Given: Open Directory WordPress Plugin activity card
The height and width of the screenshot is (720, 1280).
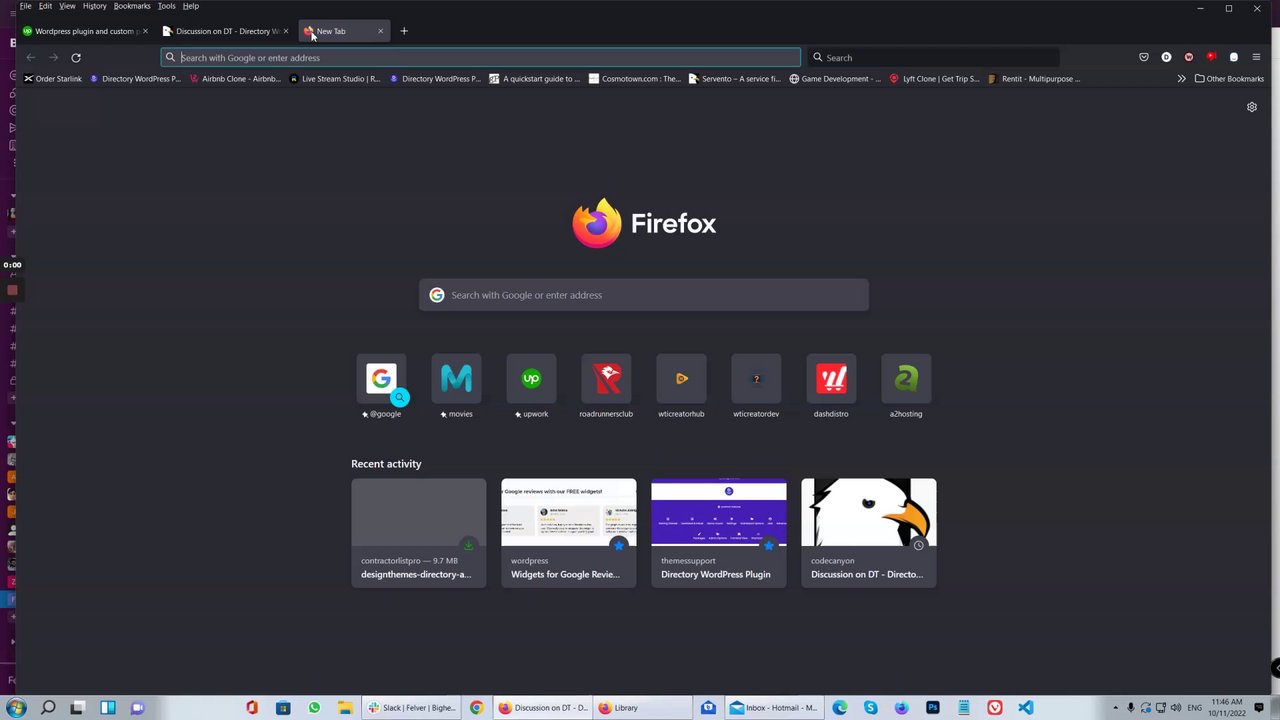Looking at the screenshot, I should 719,533.
